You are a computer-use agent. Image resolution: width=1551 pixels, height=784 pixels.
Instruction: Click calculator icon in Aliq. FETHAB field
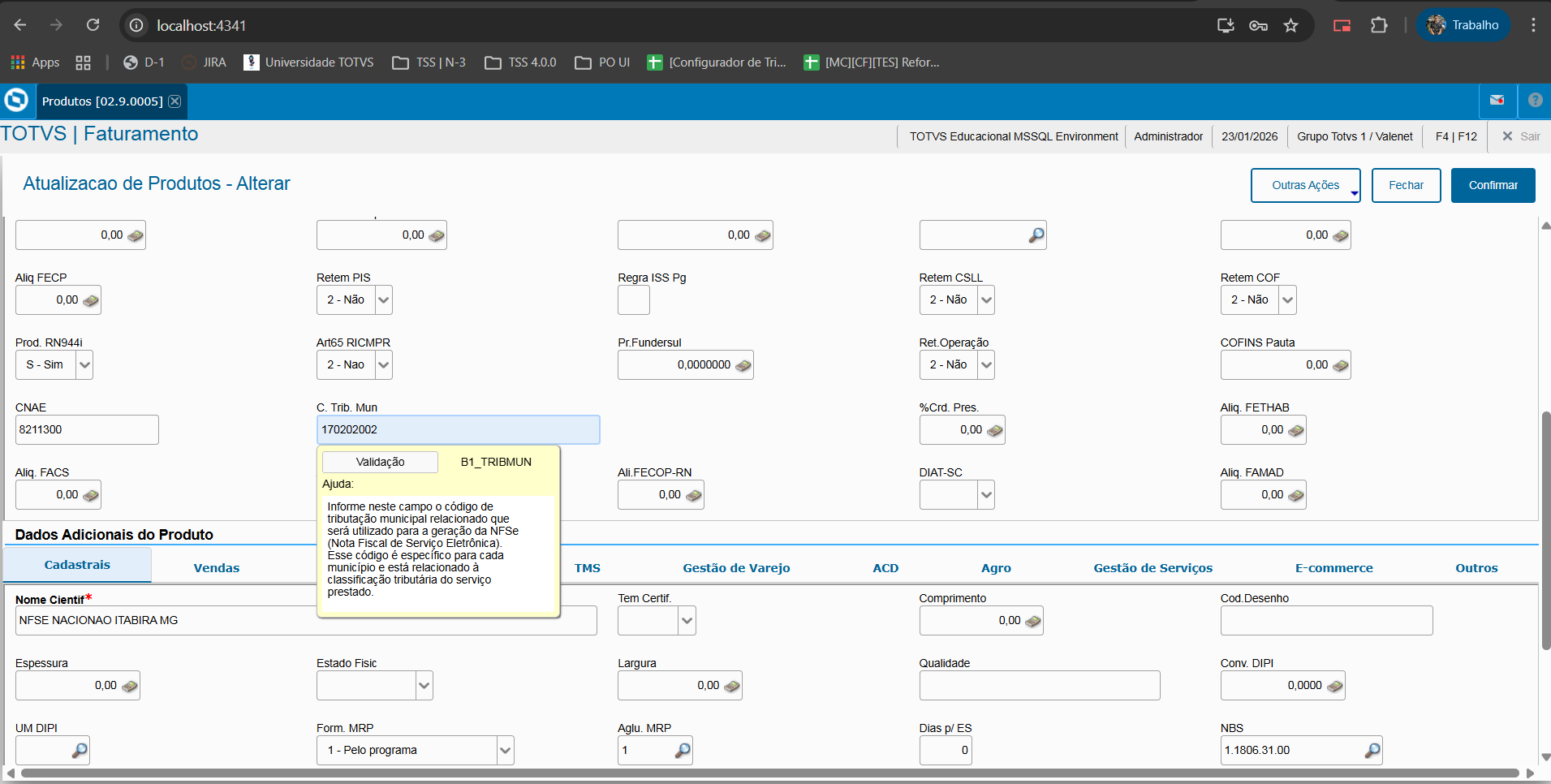(1296, 430)
